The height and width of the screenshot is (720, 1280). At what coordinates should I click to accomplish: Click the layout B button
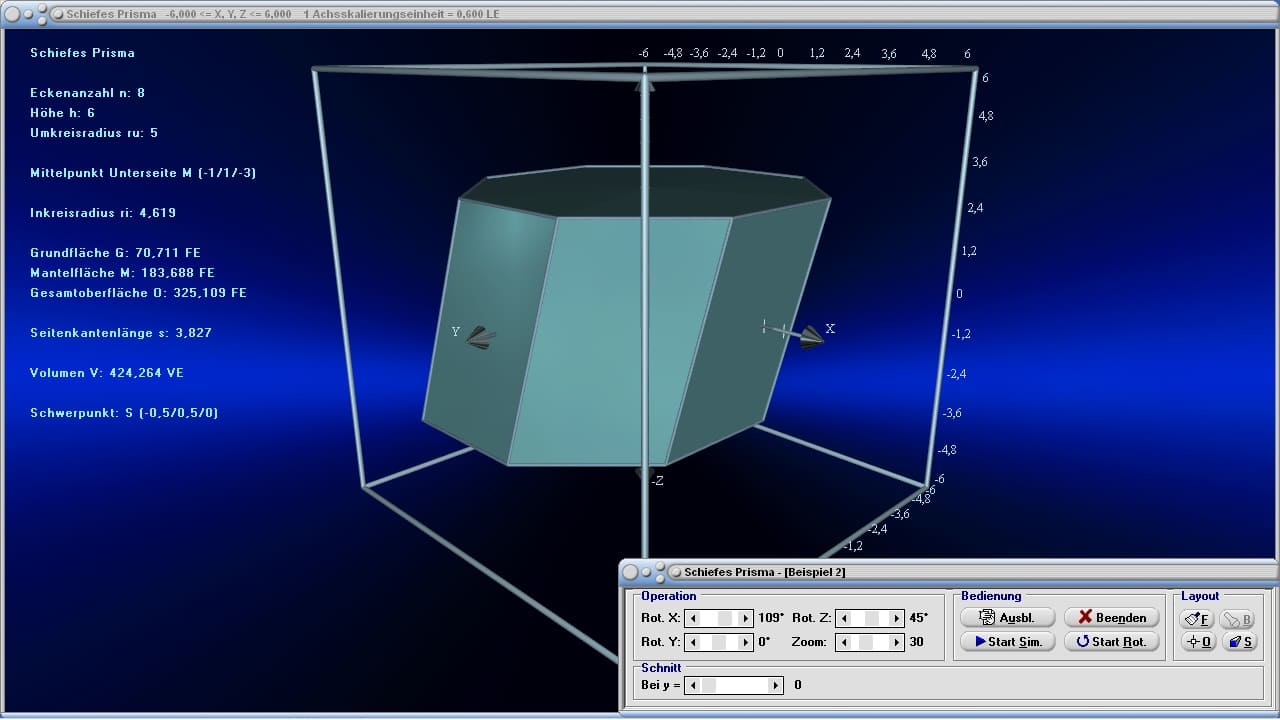pyautogui.click(x=1238, y=619)
